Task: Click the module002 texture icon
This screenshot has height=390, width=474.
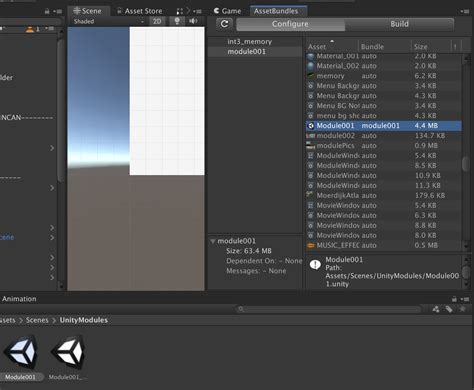Action: (311, 136)
